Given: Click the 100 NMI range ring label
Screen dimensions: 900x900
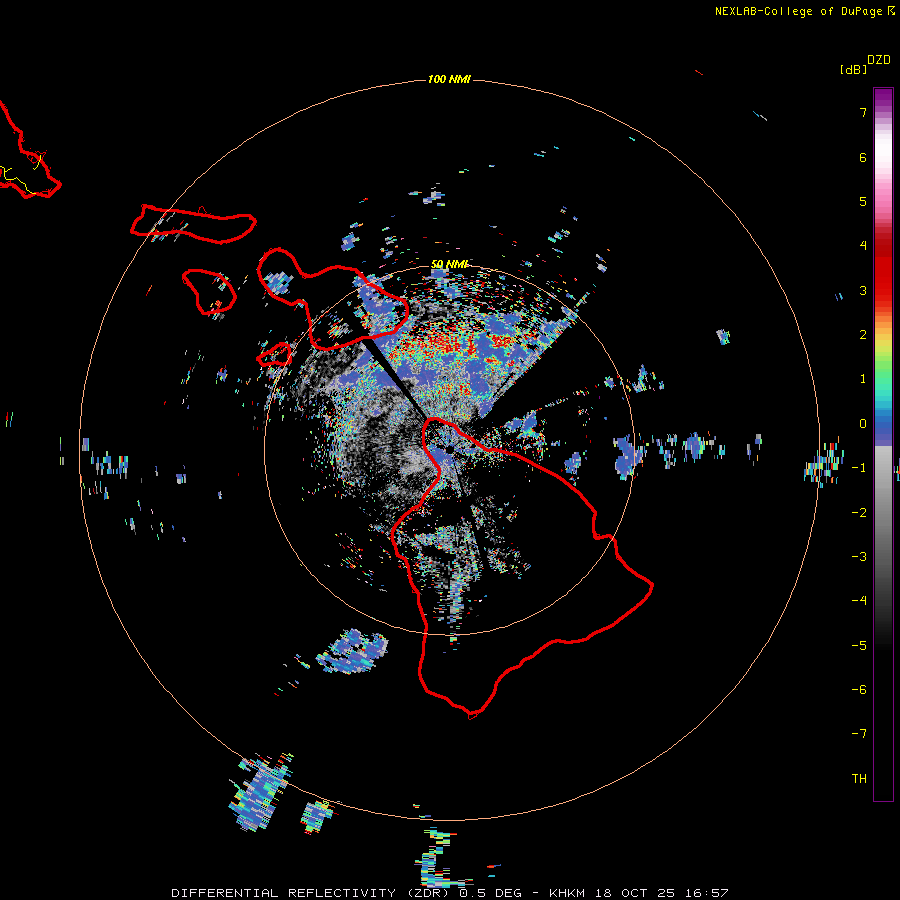Looking at the screenshot, I should point(449,79).
